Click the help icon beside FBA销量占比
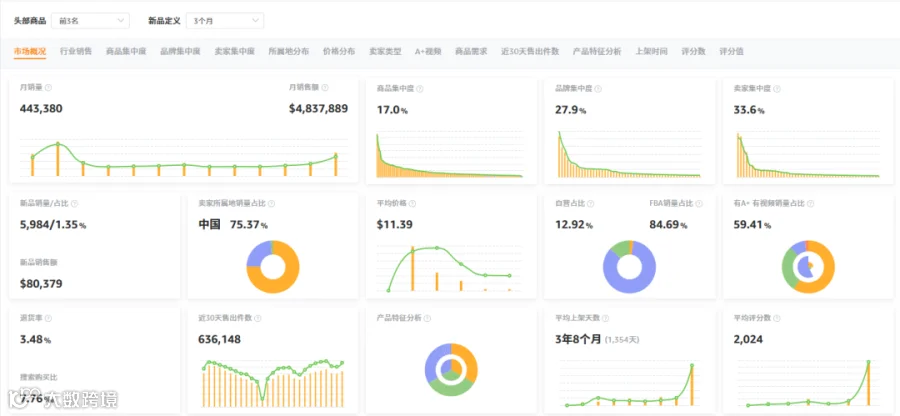900x416 pixels. tap(698, 204)
